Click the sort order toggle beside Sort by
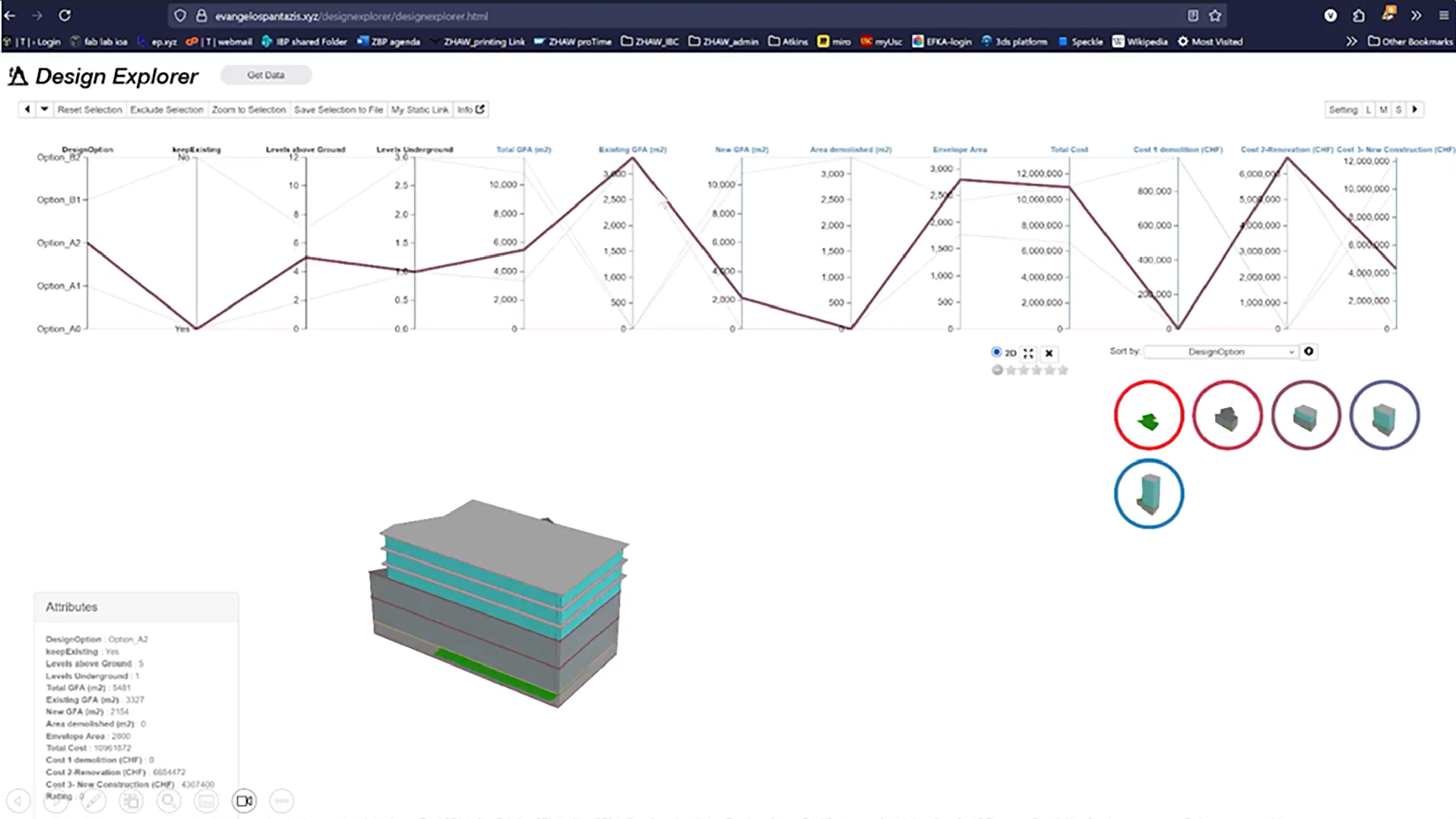The height and width of the screenshot is (819, 1456). [1309, 351]
